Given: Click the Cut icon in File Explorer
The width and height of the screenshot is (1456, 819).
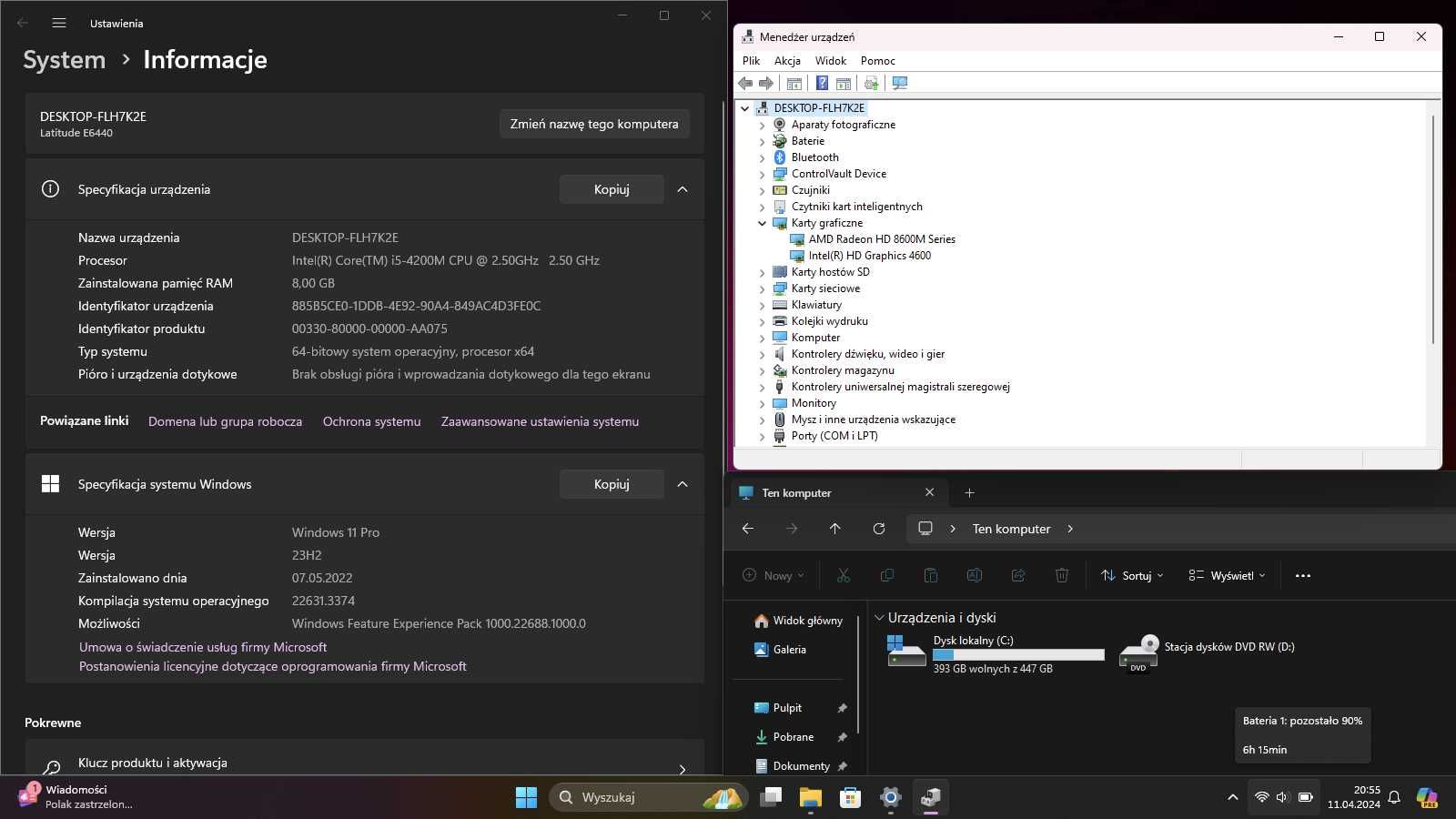Looking at the screenshot, I should click(x=844, y=575).
